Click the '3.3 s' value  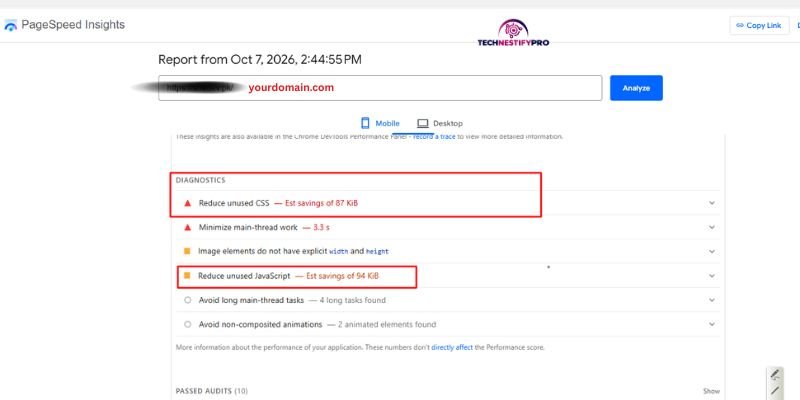(321, 228)
